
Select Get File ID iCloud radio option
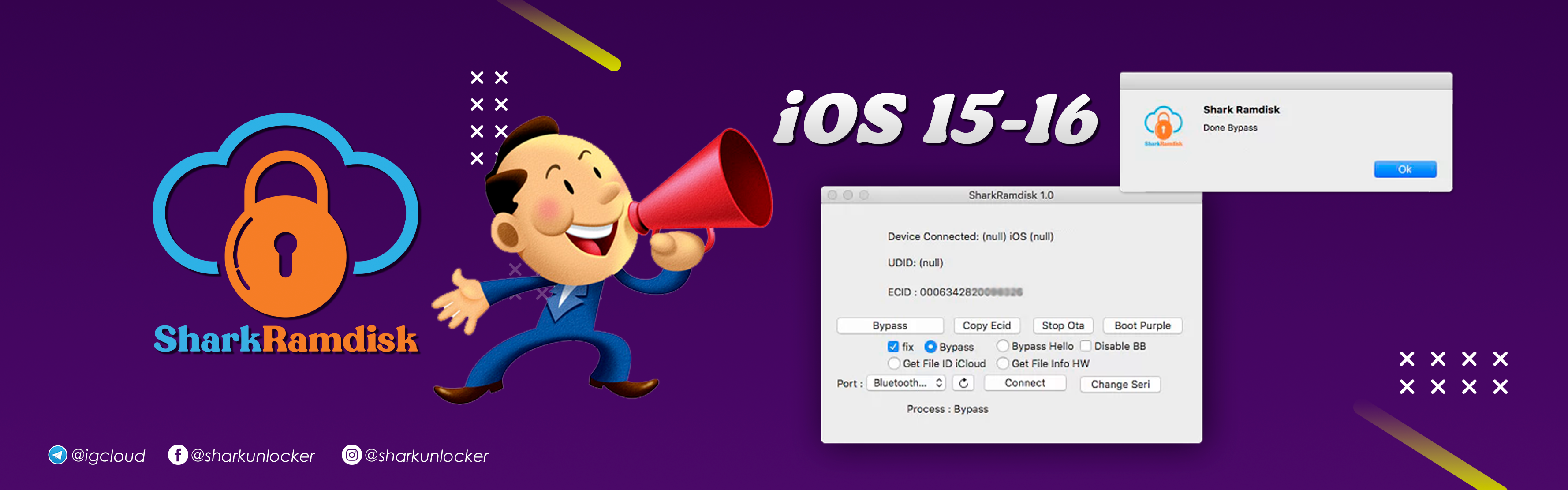(893, 363)
